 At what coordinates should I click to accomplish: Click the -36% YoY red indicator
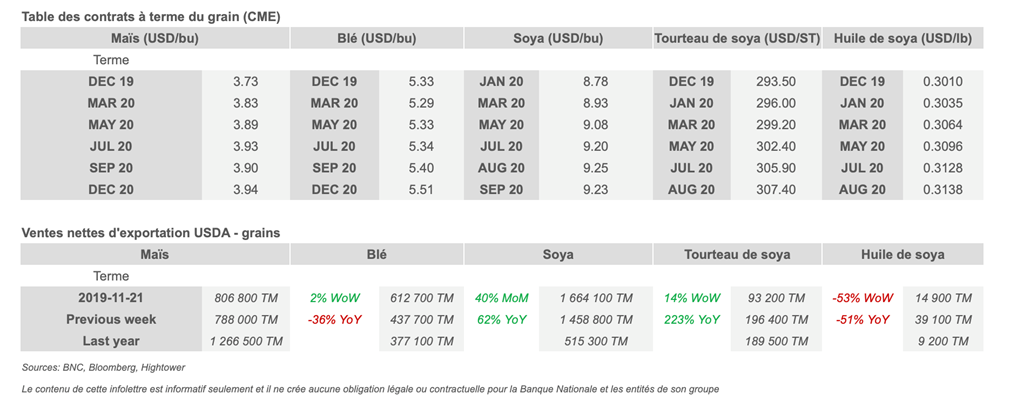tap(335, 320)
